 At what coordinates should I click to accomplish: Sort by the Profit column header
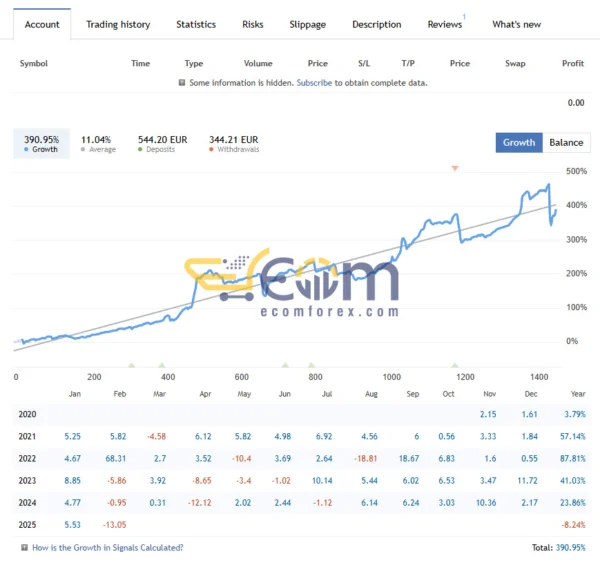coord(573,63)
